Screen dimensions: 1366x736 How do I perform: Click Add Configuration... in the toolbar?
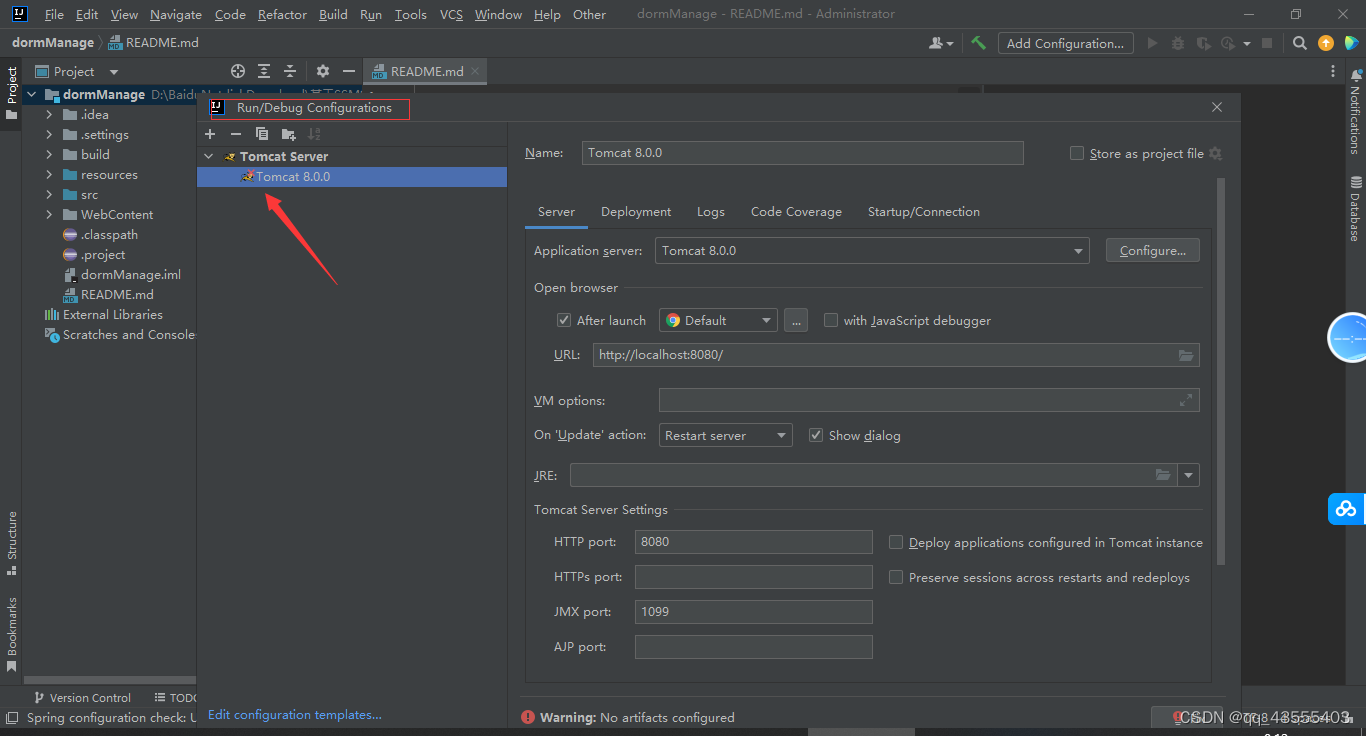pos(1066,43)
